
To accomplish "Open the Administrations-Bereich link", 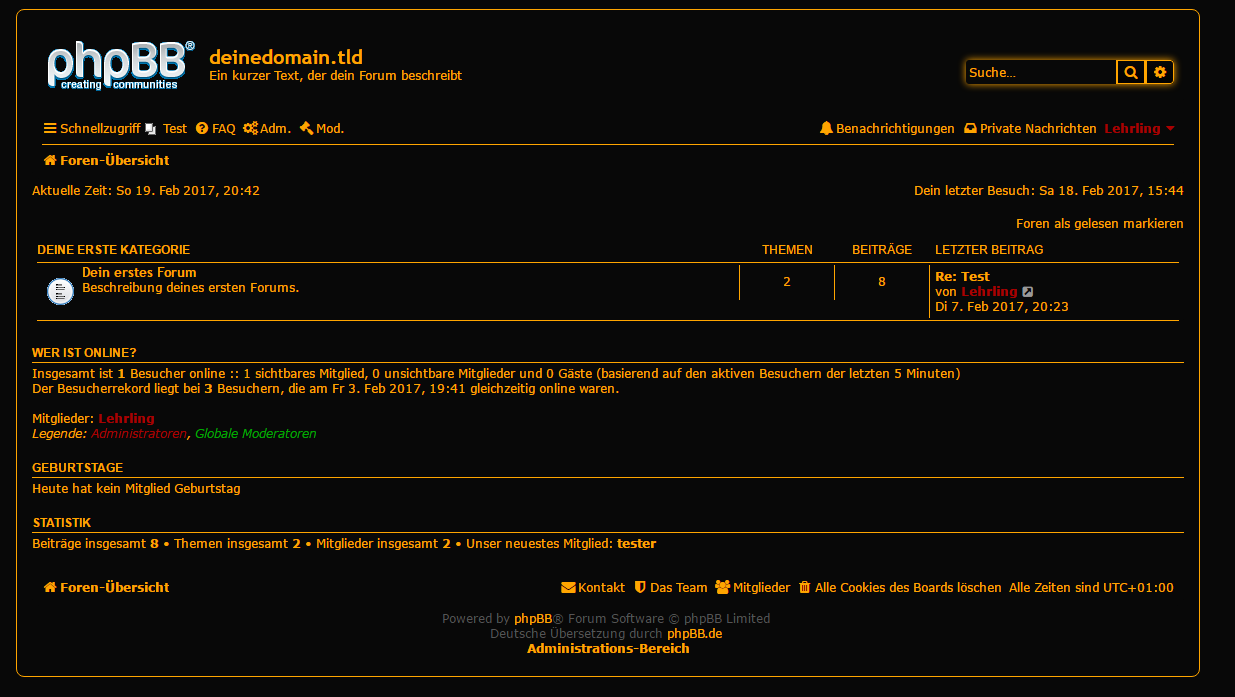I will (x=608, y=649).
